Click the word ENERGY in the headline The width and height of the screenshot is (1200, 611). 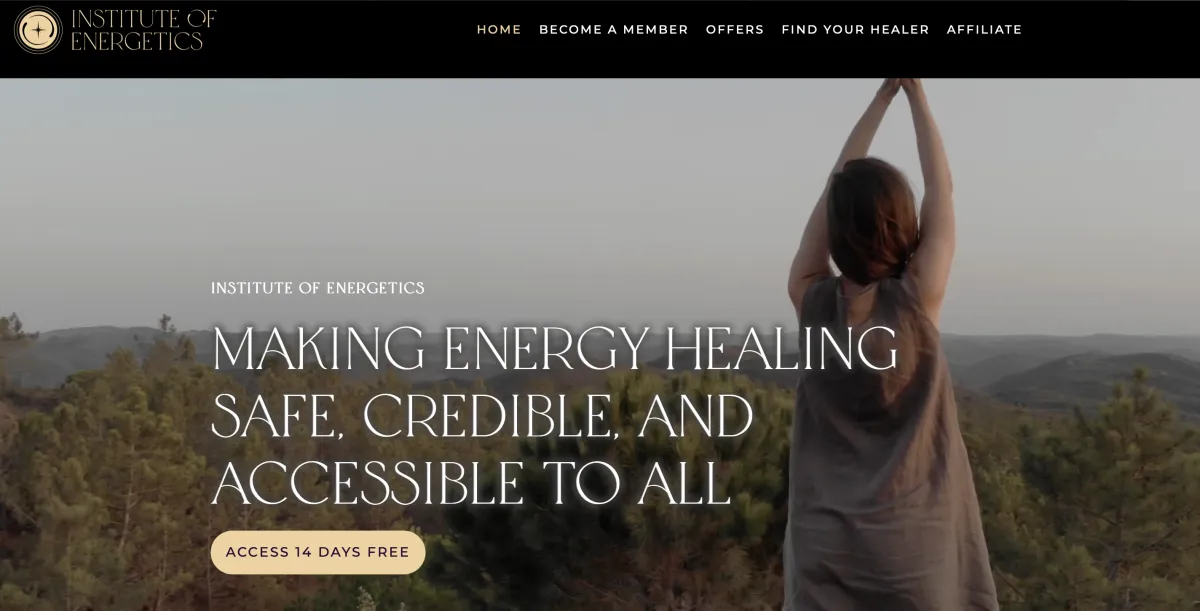[x=546, y=350]
